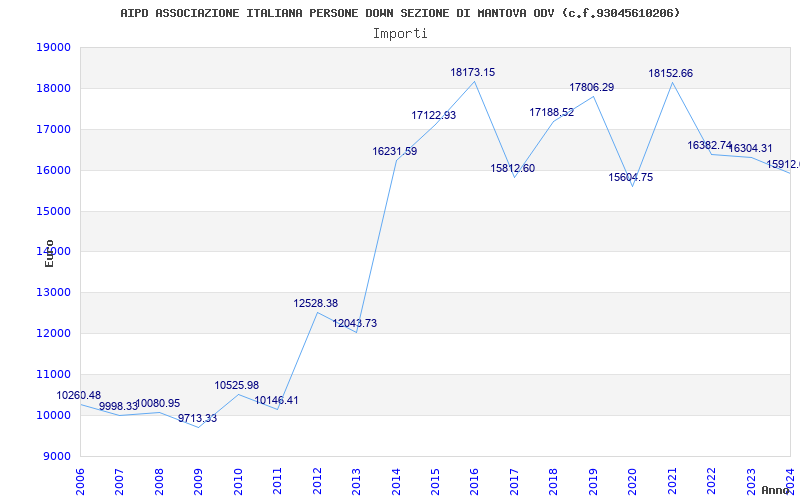Image resolution: width=800 pixels, height=500 pixels.
Task: Select the 17188.52 data label
Action: 552,113
